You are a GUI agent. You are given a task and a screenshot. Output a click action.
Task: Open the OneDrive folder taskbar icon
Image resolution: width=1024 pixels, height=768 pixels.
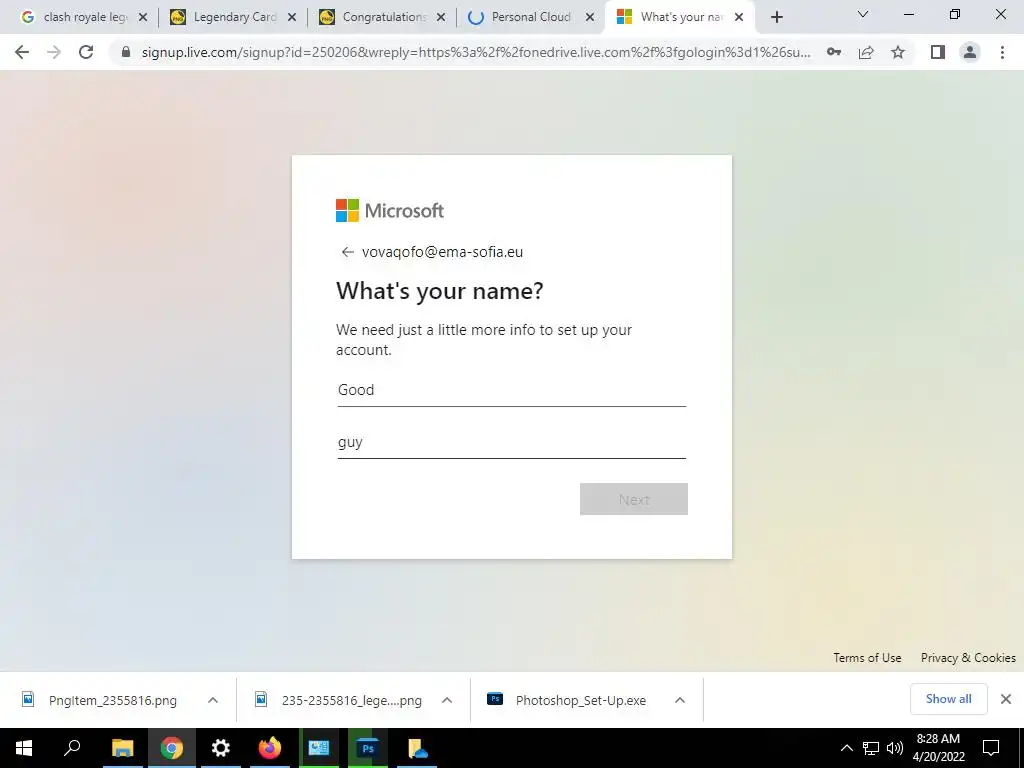(417, 748)
